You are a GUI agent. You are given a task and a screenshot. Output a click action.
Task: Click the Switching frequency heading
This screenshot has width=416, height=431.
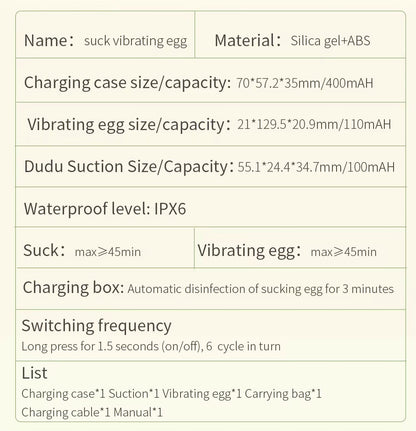pyautogui.click(x=96, y=326)
